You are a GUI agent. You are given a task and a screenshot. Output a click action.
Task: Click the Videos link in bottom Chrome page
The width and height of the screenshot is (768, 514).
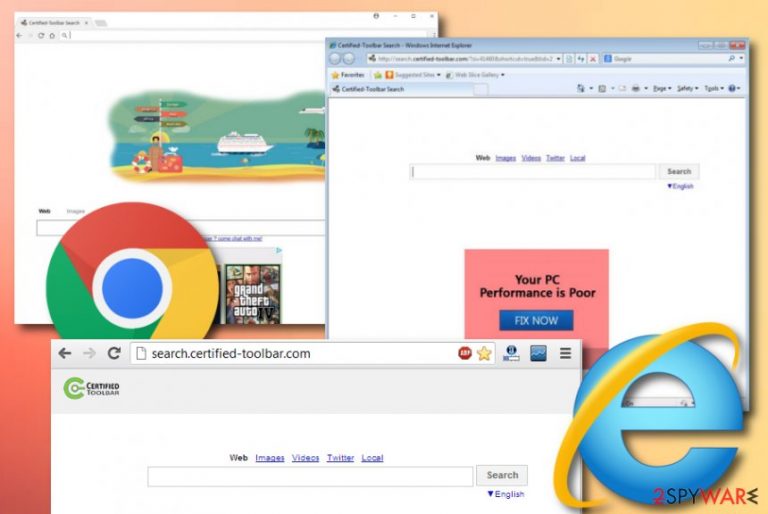click(306, 458)
